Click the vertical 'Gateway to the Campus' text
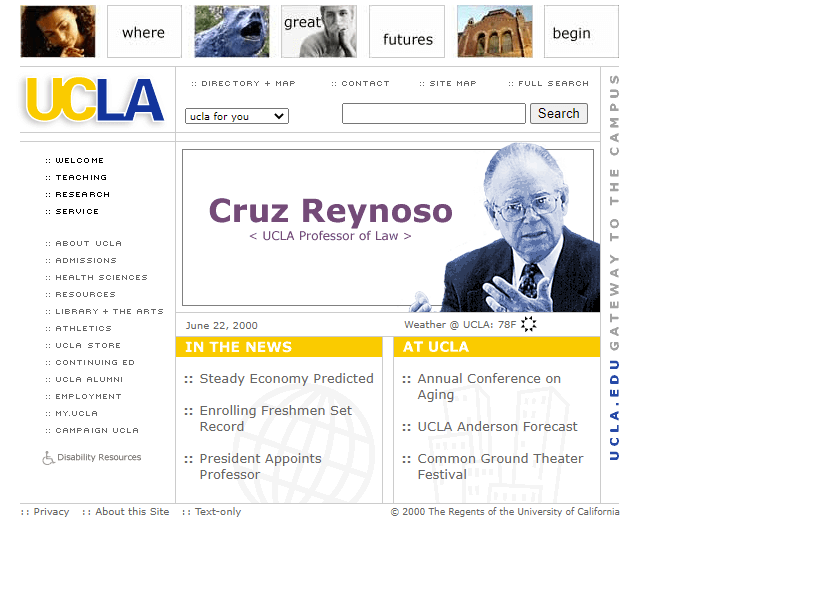830x600 pixels. pyautogui.click(x=614, y=212)
